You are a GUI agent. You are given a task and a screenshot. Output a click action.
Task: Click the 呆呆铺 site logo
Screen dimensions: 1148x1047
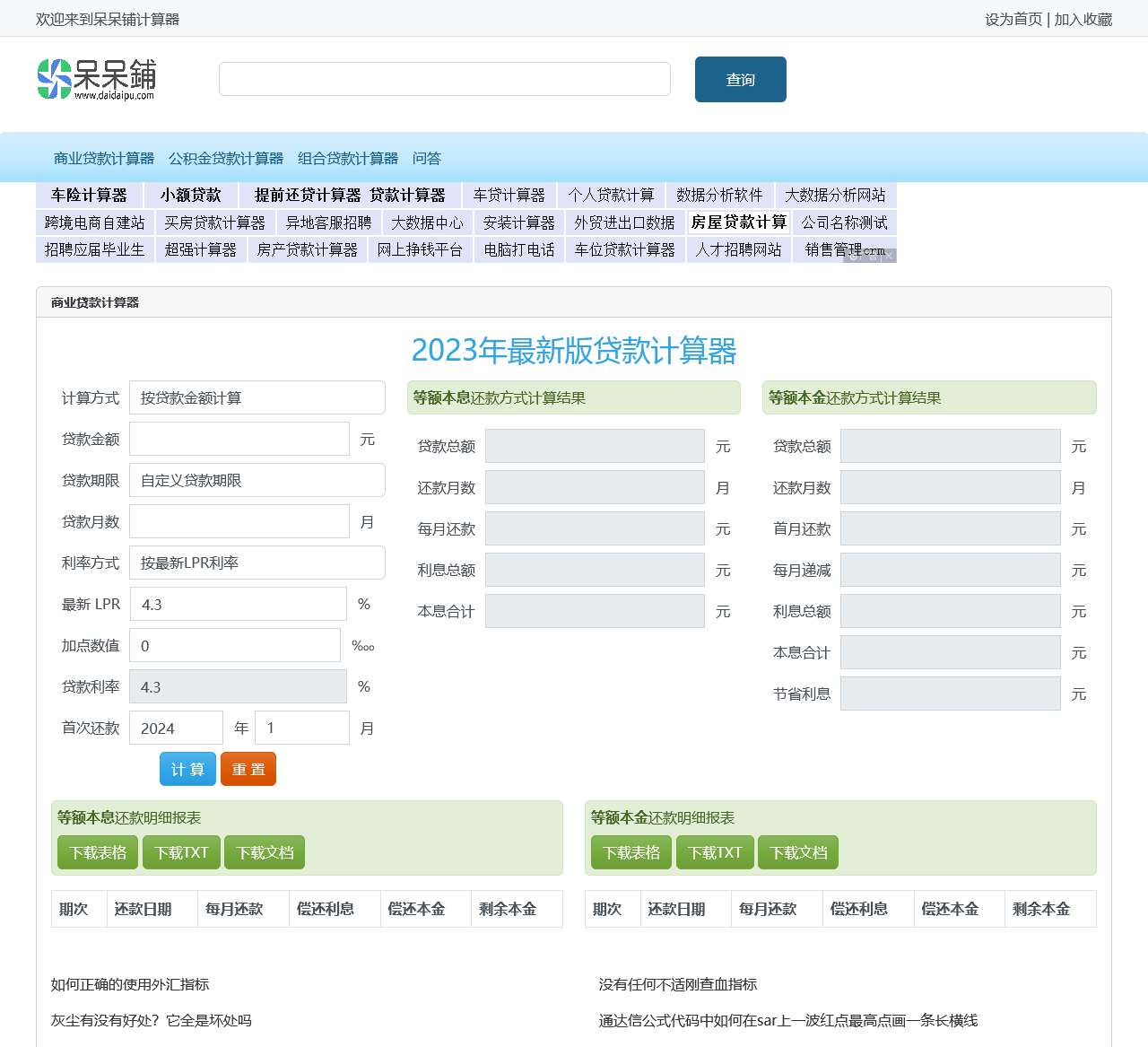tap(97, 79)
